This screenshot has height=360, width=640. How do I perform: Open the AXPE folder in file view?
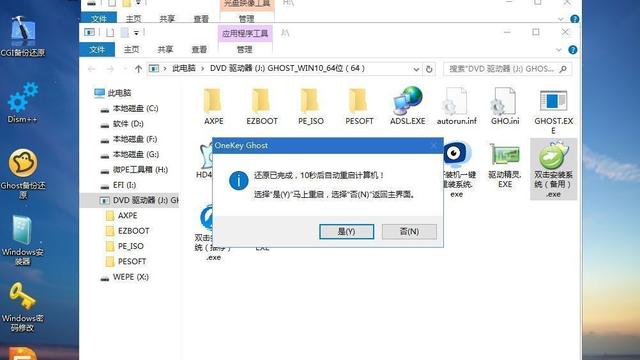pyautogui.click(x=213, y=106)
